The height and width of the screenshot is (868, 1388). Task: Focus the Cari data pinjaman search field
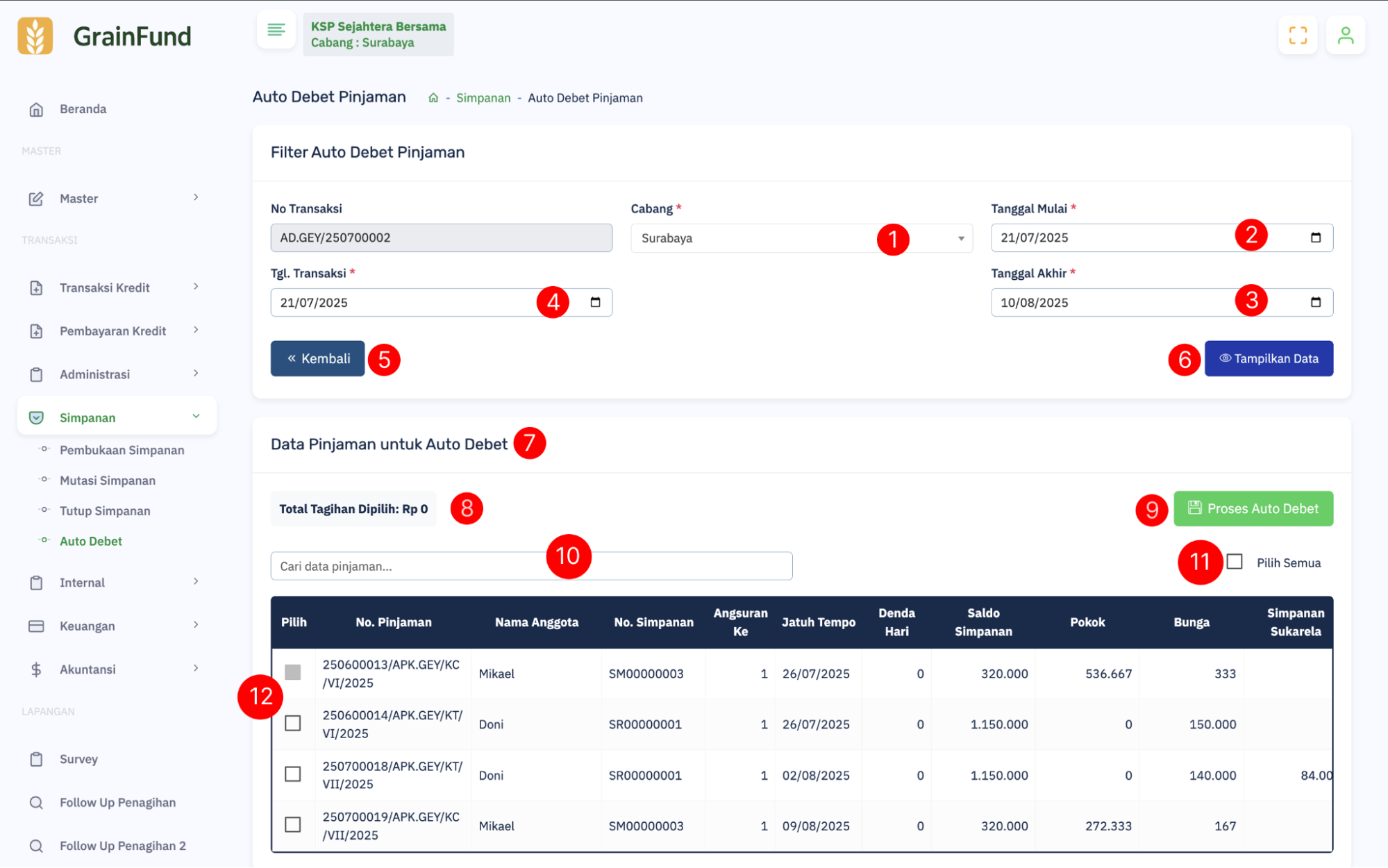tap(531, 566)
